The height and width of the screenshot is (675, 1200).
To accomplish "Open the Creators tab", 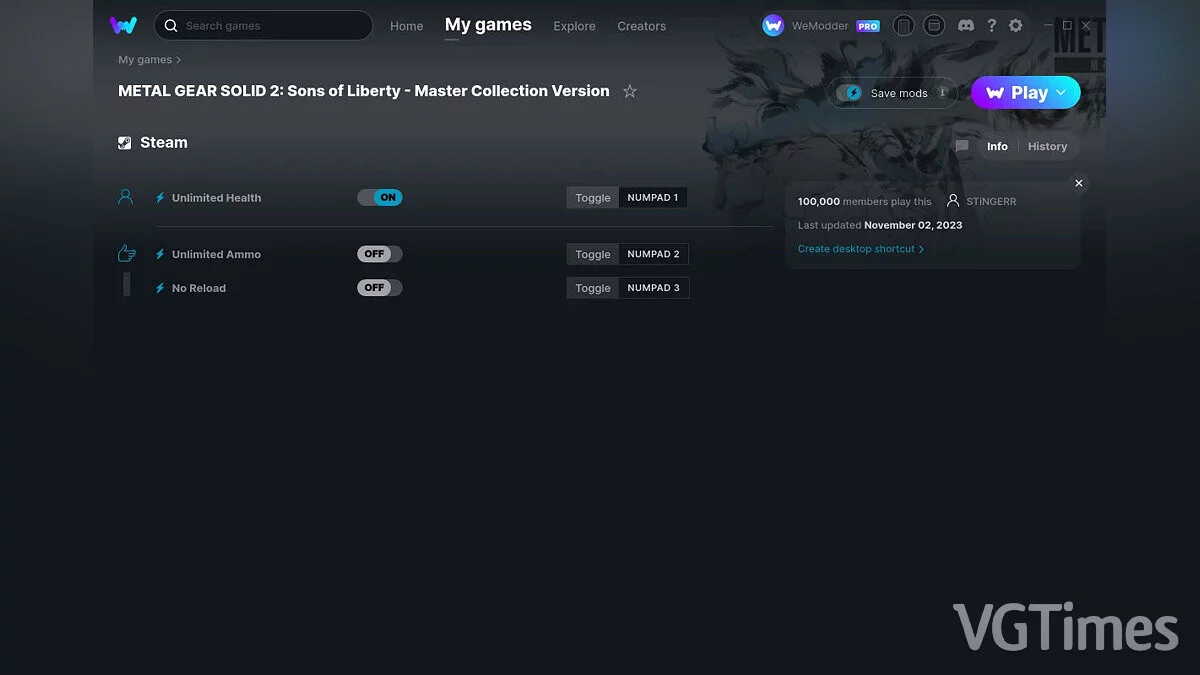I will (x=641, y=26).
